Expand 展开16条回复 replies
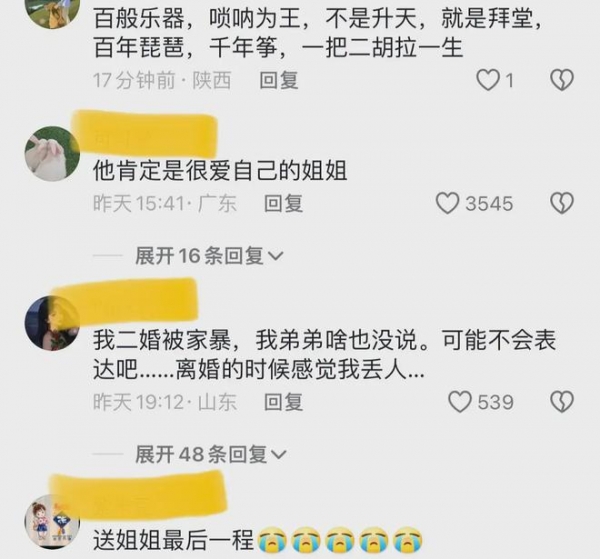600x559 pixels. point(209,256)
